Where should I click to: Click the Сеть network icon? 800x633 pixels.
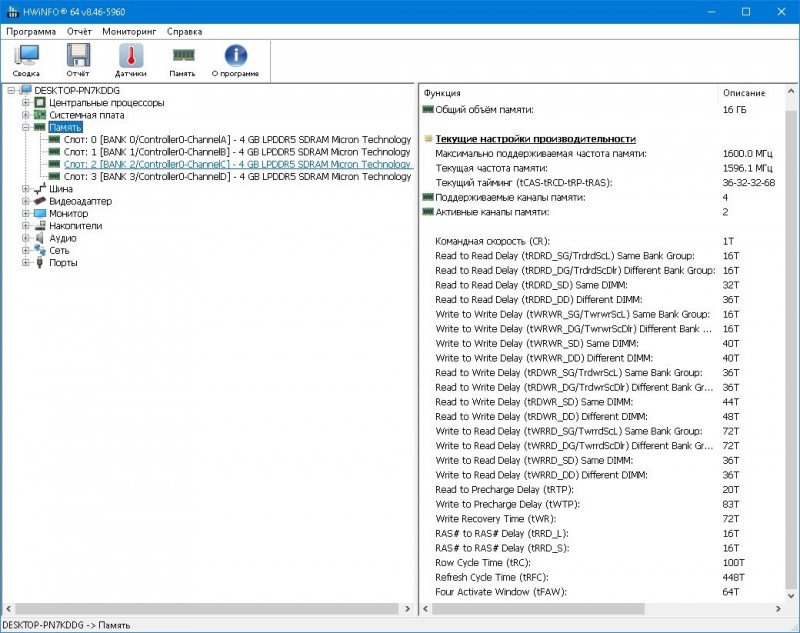(40, 250)
